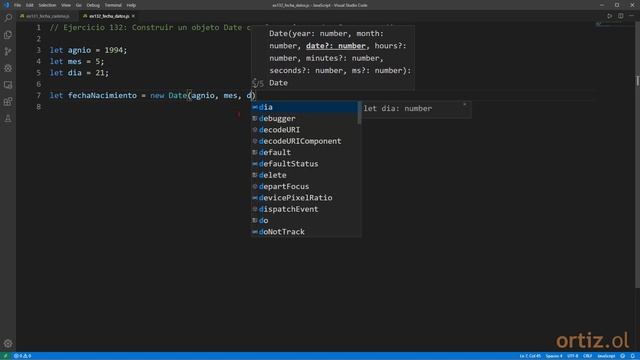This screenshot has height=360, width=640.
Task: Switch to the ex131 file tab
Action: (x=47, y=16)
